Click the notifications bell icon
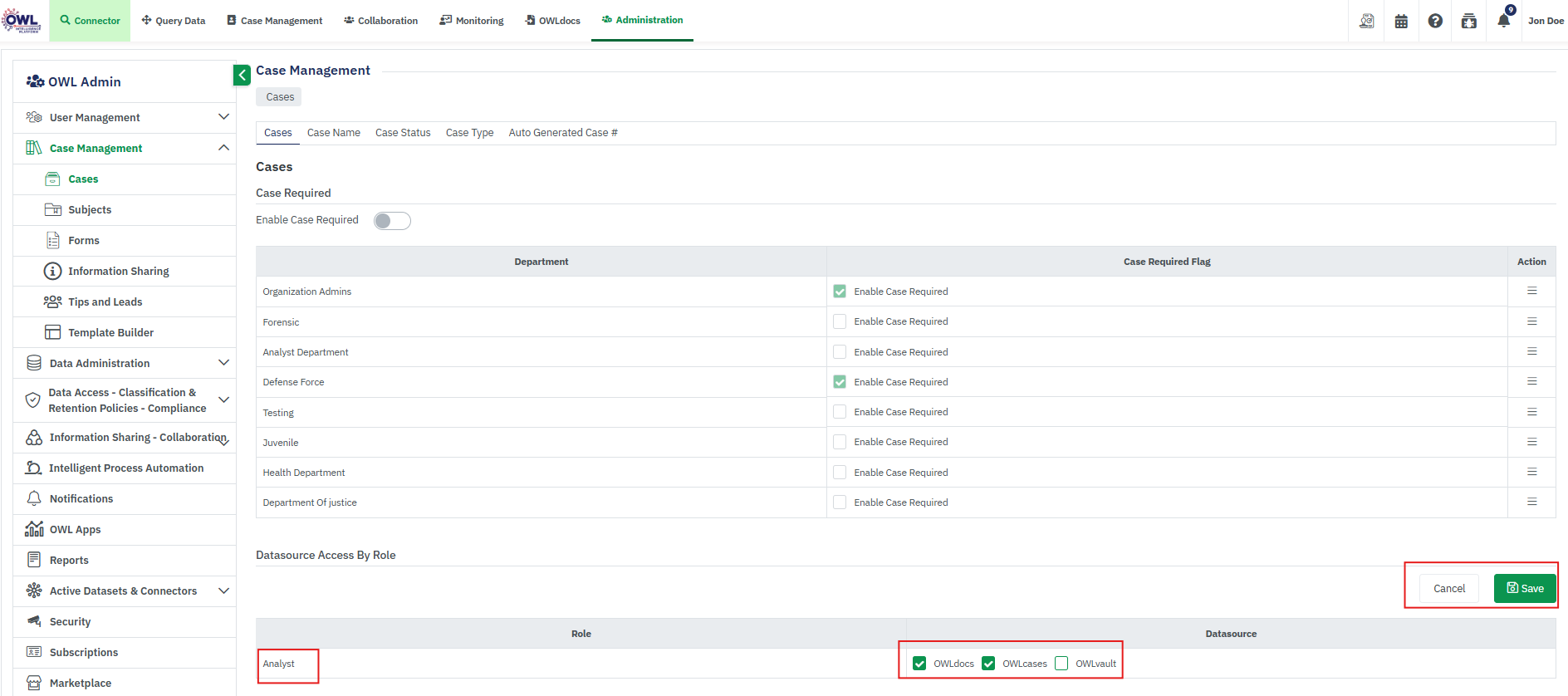This screenshot has height=696, width=1568. tap(1503, 21)
